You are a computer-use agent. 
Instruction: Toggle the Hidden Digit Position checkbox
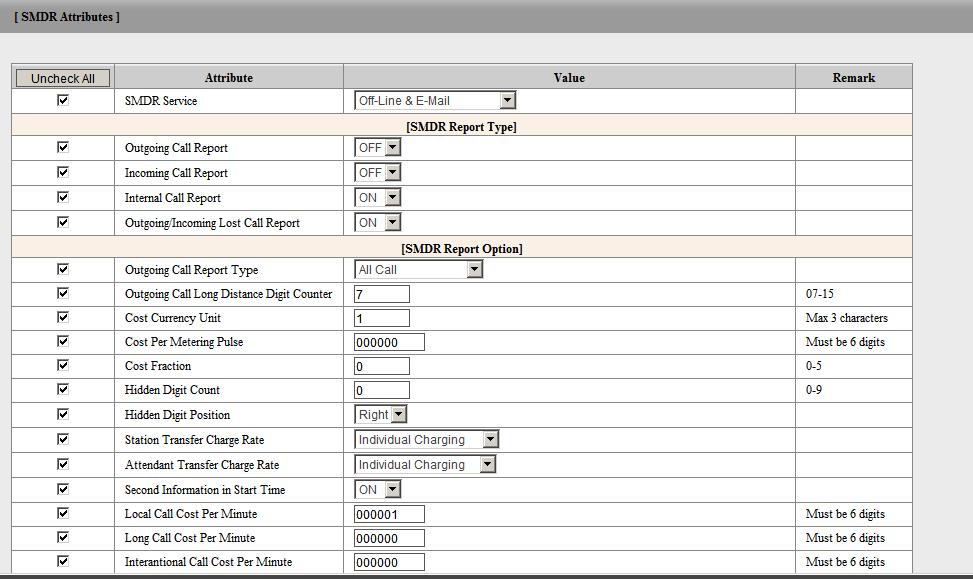point(63,414)
